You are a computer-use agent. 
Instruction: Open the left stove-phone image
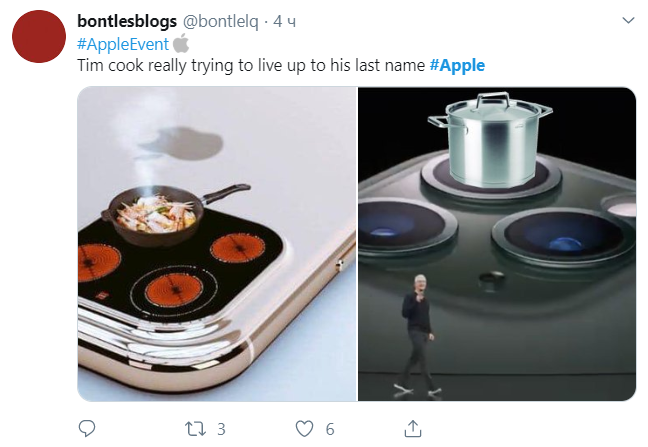point(216,244)
